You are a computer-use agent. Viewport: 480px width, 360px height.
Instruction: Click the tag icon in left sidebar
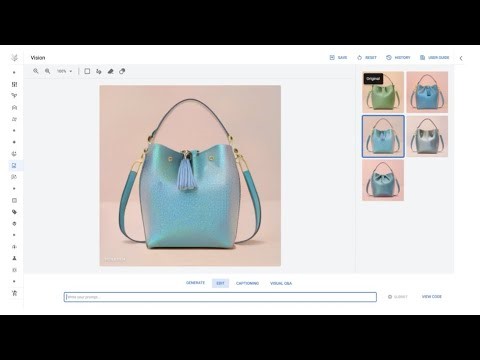14,212
